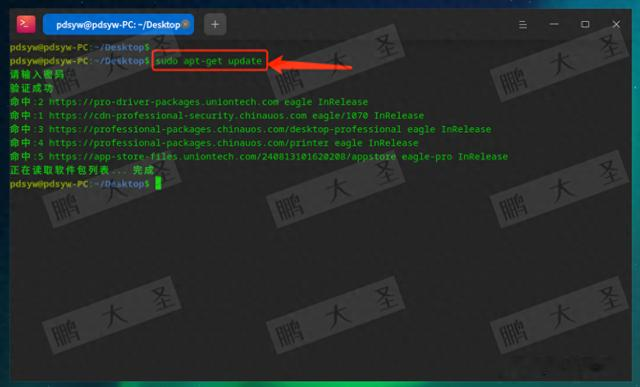Close the terminal window
640x387 pixels.
pyautogui.click(x=616, y=24)
